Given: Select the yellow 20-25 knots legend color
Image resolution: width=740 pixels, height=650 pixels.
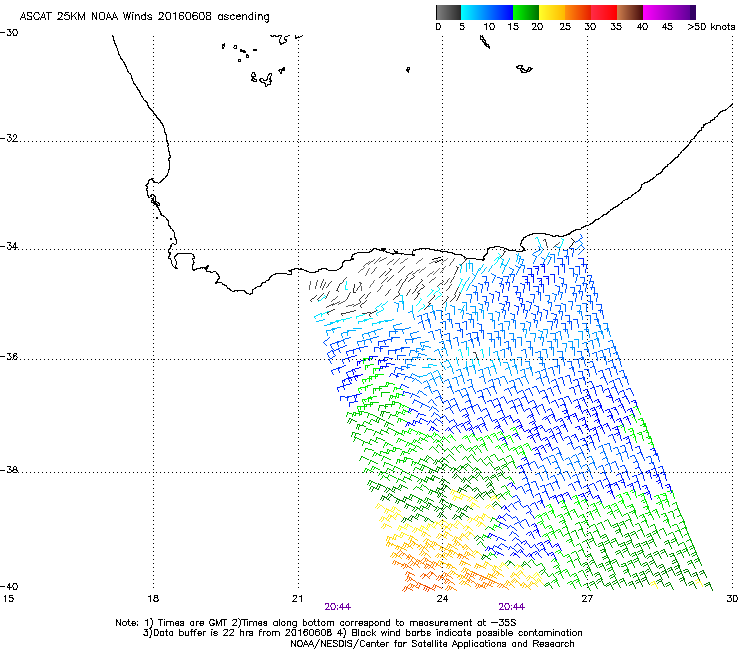Looking at the screenshot, I should coord(552,12).
